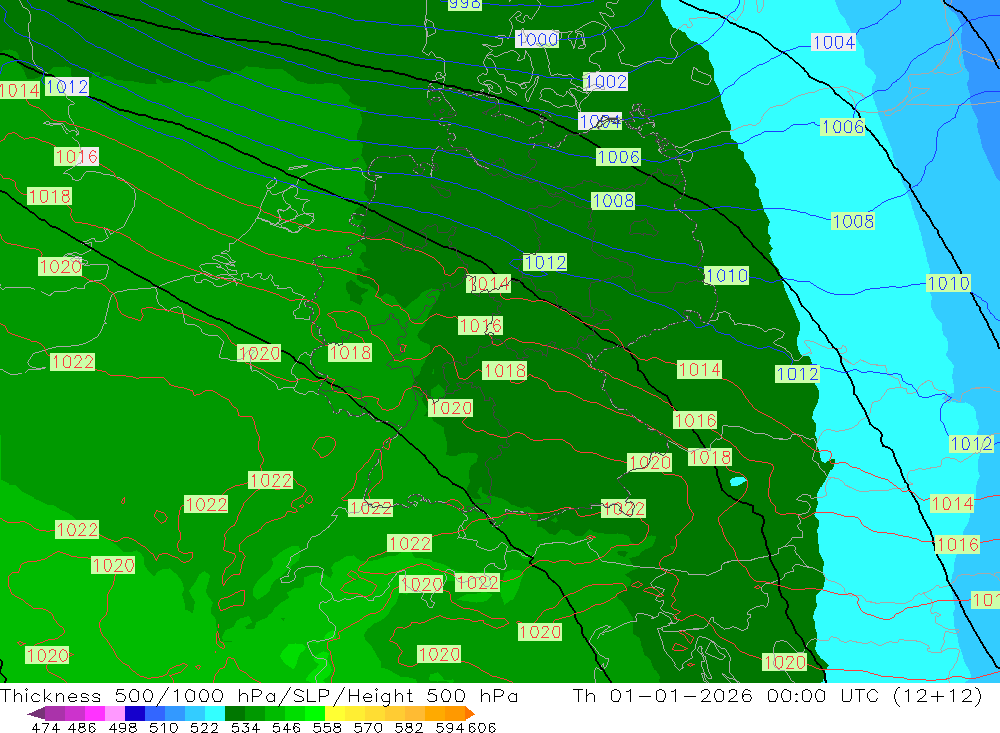Click legend value 606
The image size is (1000, 733).
click(482, 727)
